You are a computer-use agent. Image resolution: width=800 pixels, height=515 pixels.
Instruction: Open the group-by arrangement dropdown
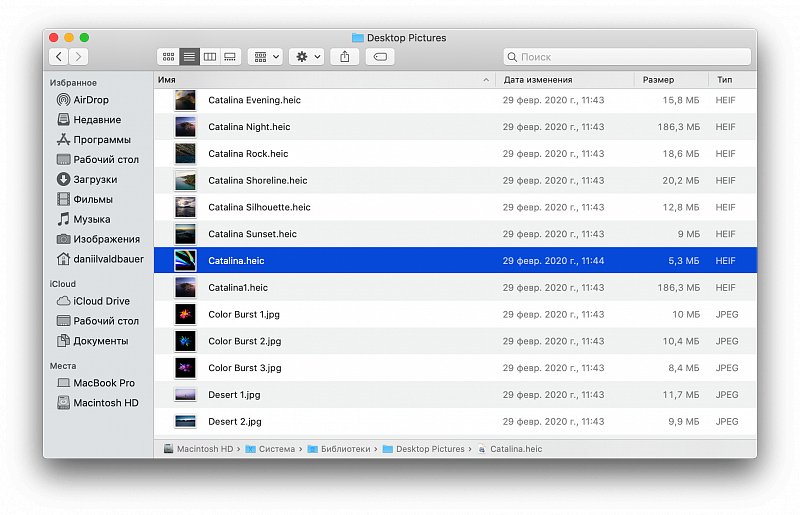coord(265,57)
